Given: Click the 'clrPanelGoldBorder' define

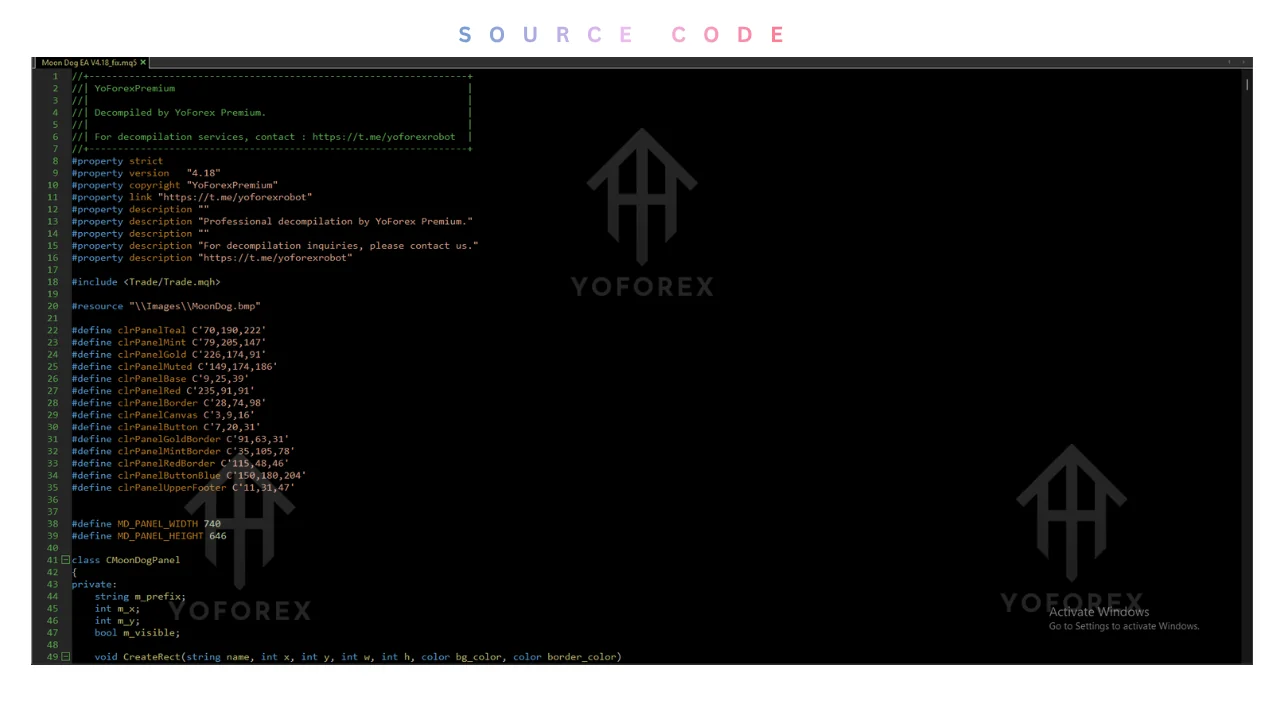Looking at the screenshot, I should tap(169, 439).
